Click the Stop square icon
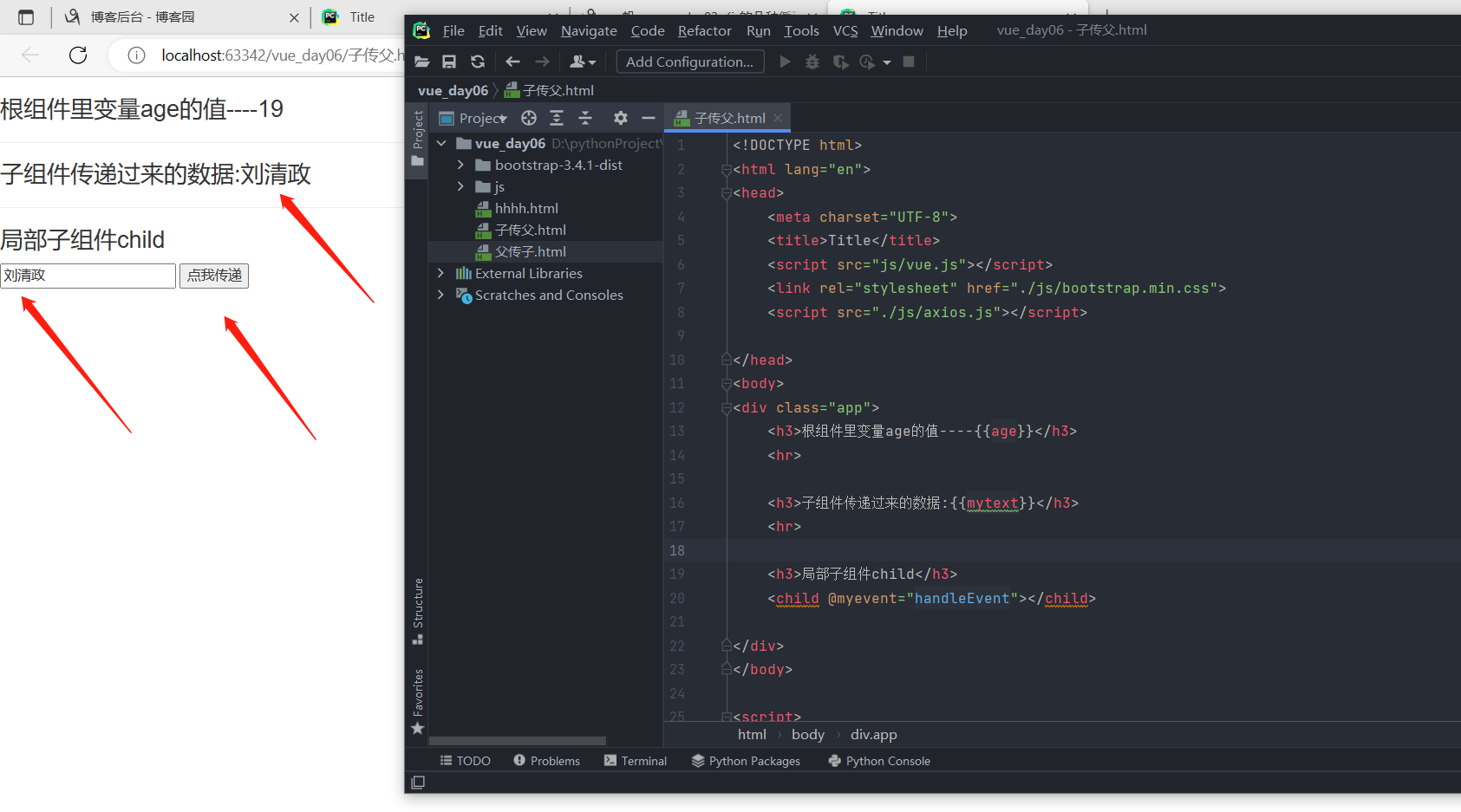 909,62
